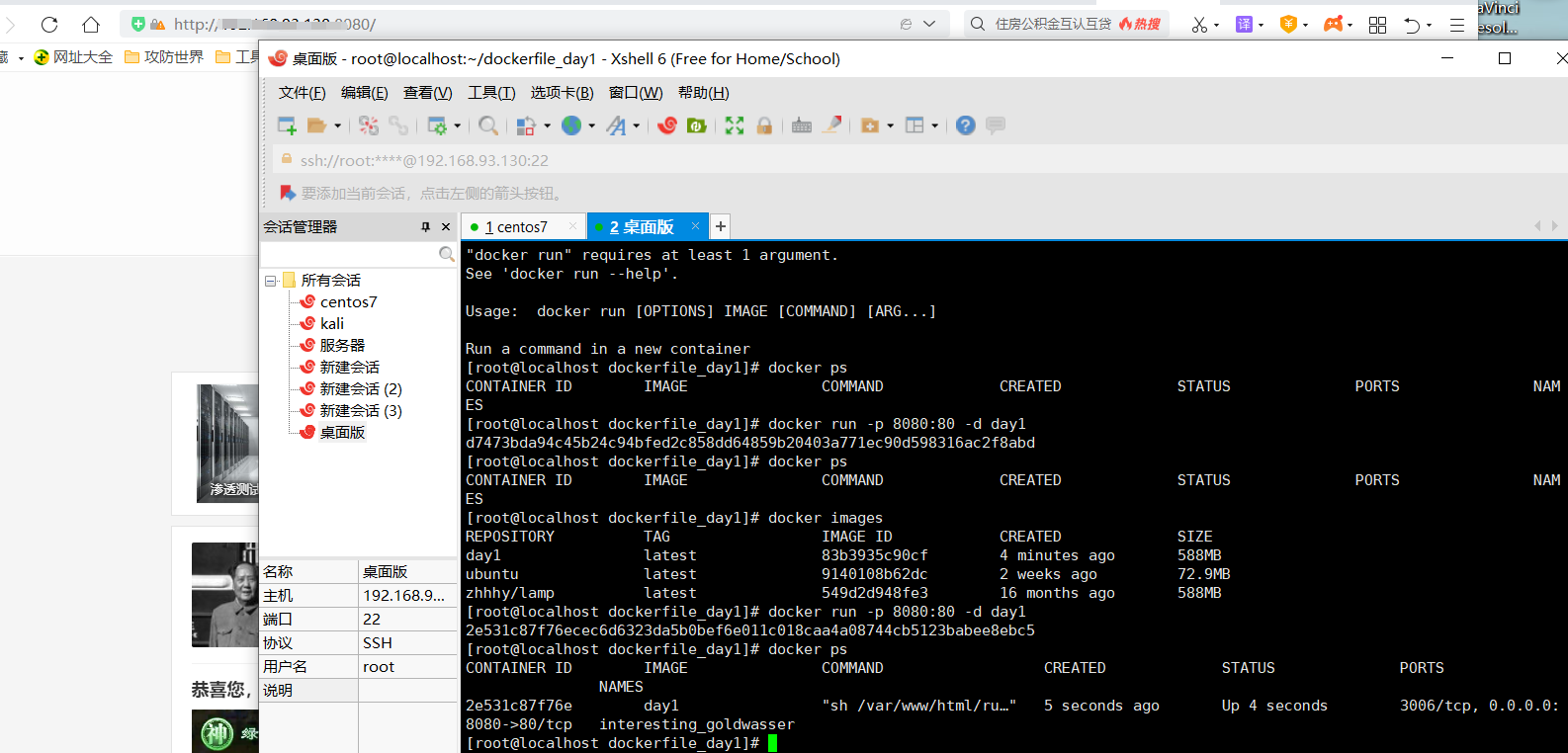
Task: Click the highlight marker pen icon
Action: point(832,125)
